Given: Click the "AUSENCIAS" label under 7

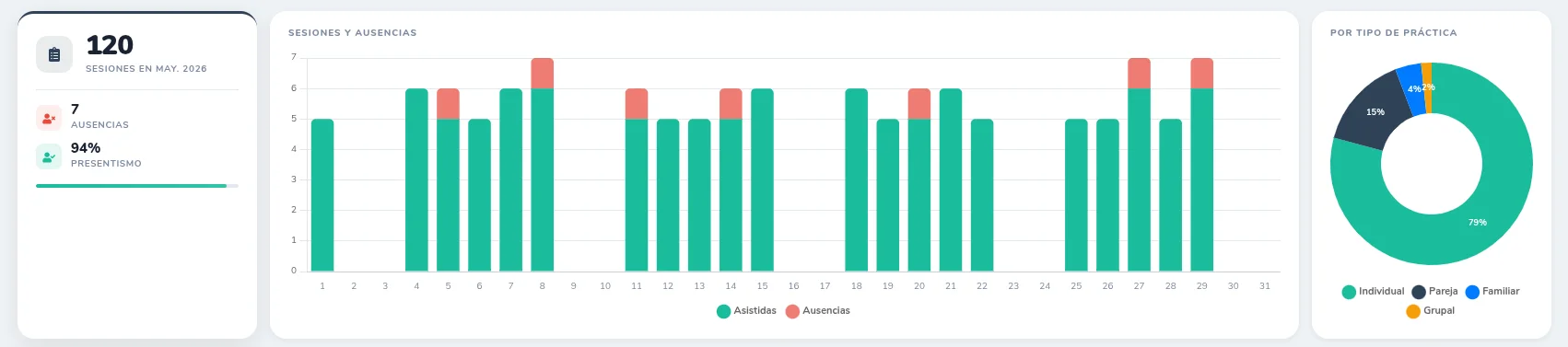Looking at the screenshot, I should point(99,125).
